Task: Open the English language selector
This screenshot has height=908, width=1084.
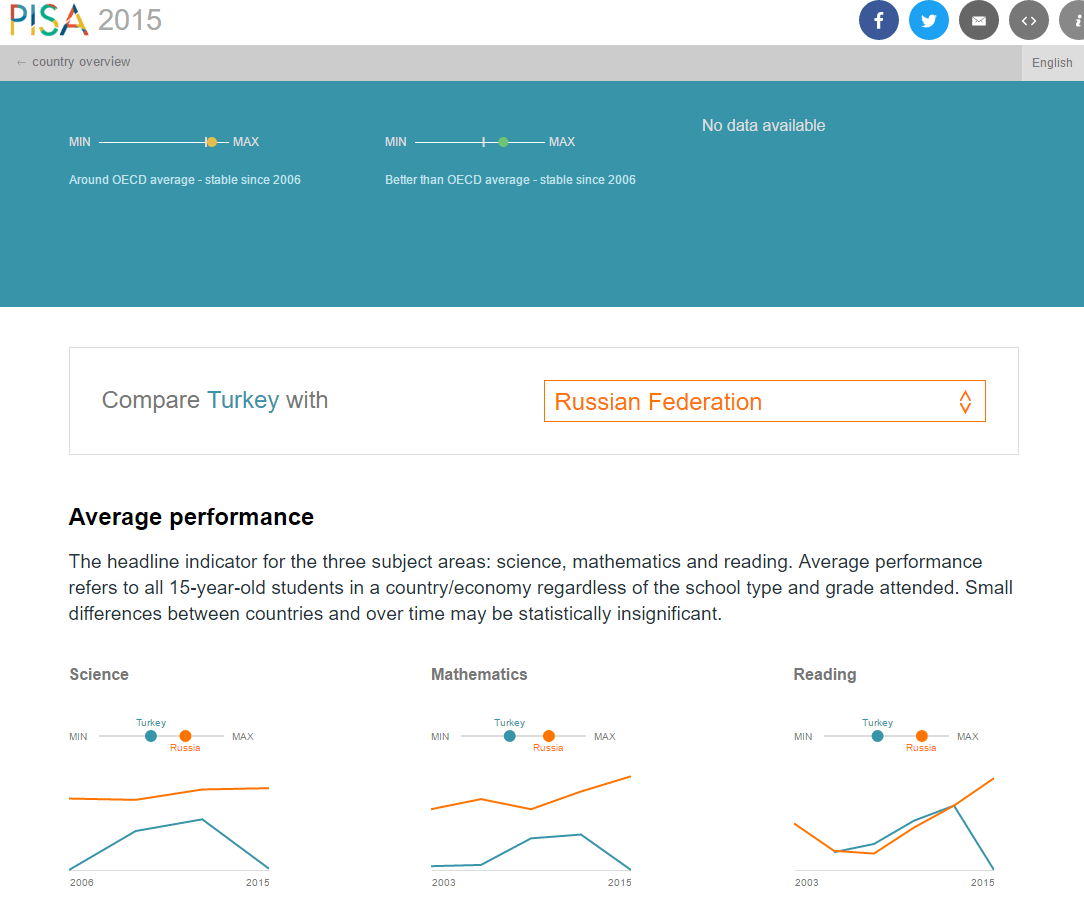Action: coord(1052,62)
